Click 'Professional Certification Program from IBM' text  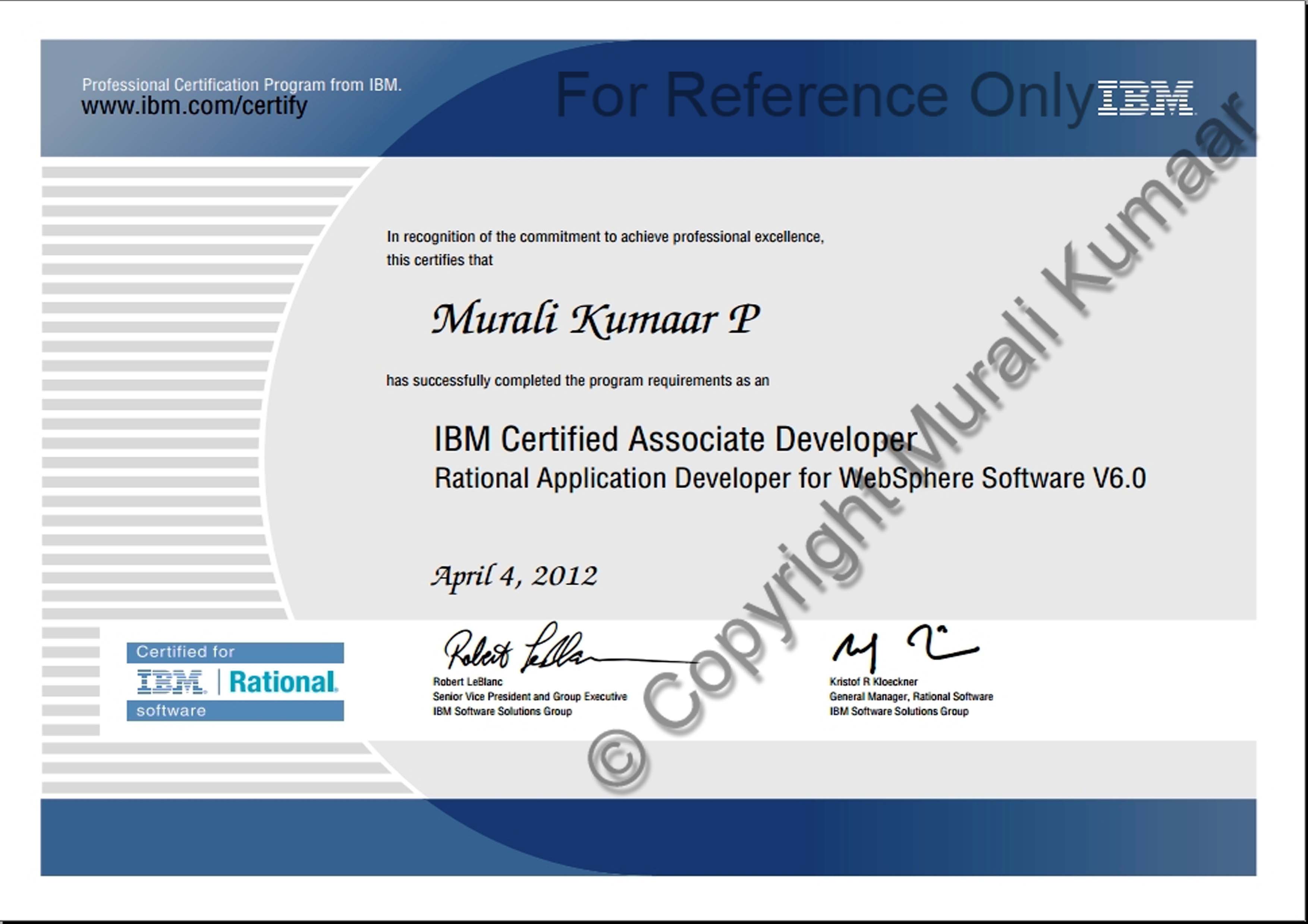(242, 85)
